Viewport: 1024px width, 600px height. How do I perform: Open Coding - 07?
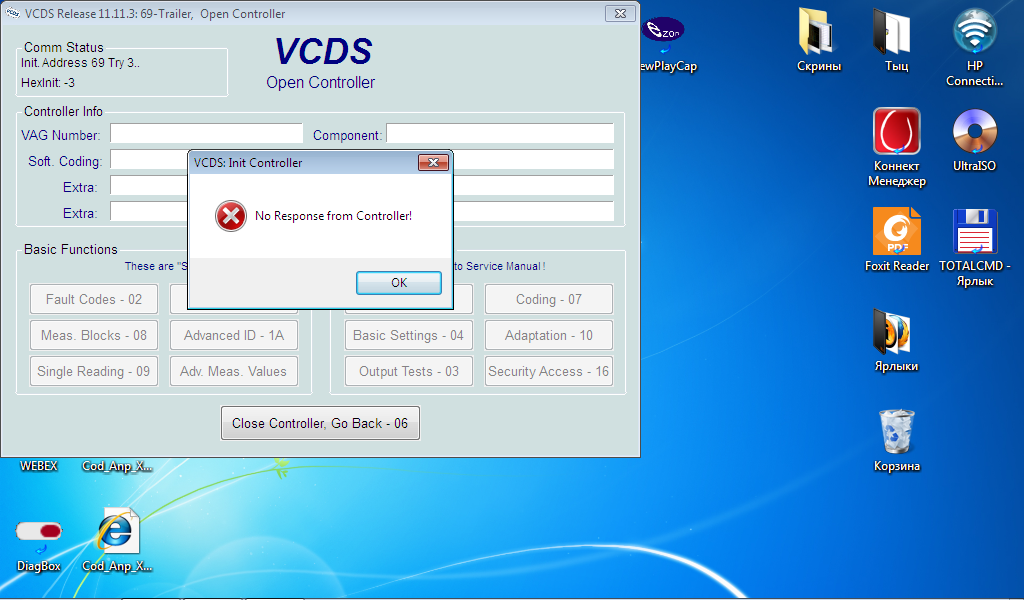tap(549, 299)
